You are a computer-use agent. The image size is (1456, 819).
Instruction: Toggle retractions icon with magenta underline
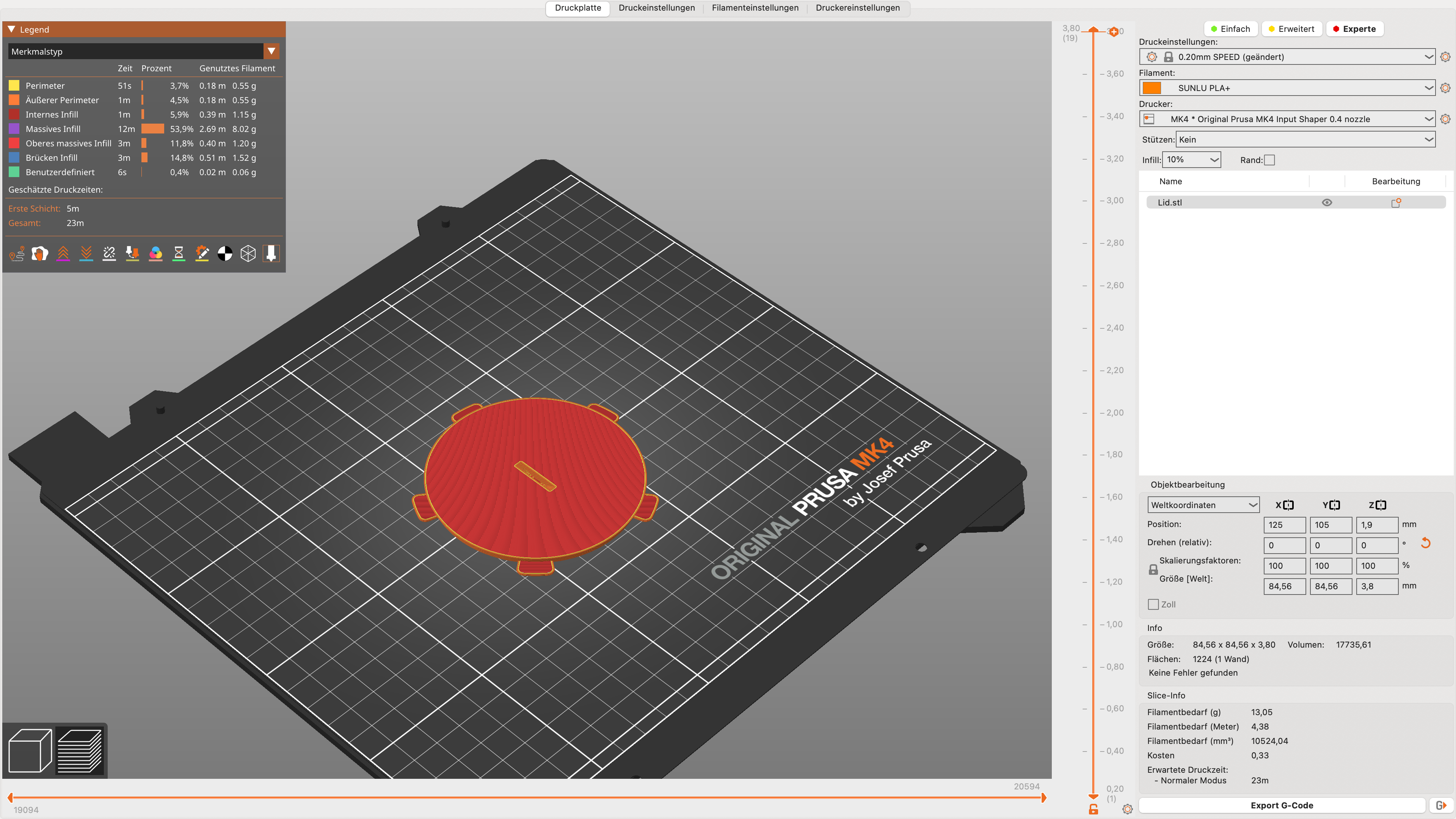63,254
